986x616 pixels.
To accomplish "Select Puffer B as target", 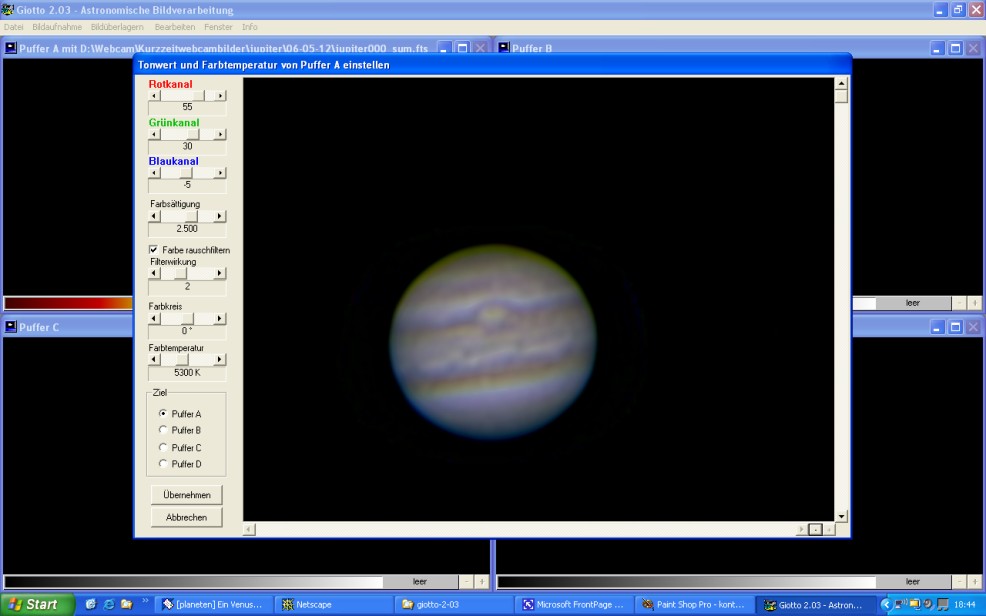I will (x=164, y=430).
